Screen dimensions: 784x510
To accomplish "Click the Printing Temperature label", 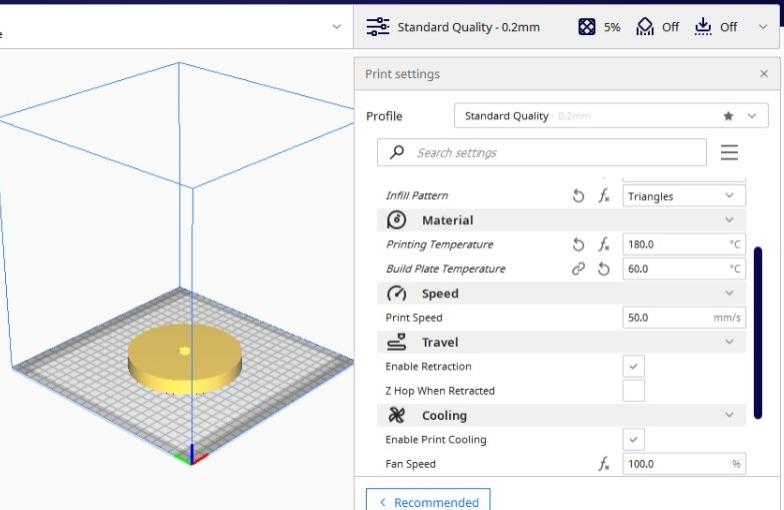I will click(x=439, y=244).
